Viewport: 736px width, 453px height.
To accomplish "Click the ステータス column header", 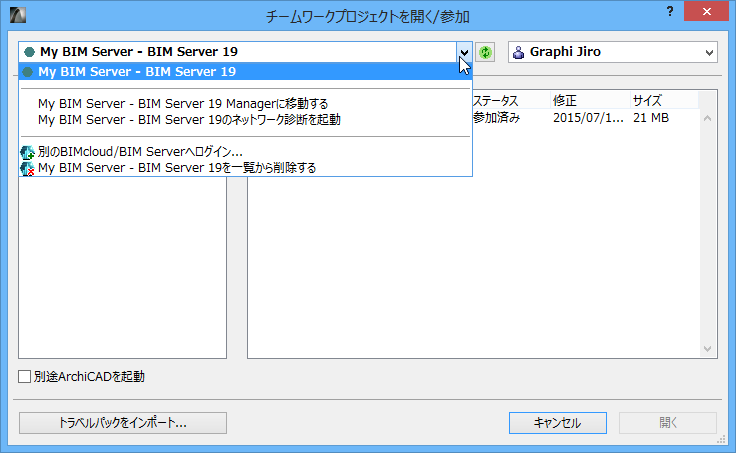I will point(511,100).
